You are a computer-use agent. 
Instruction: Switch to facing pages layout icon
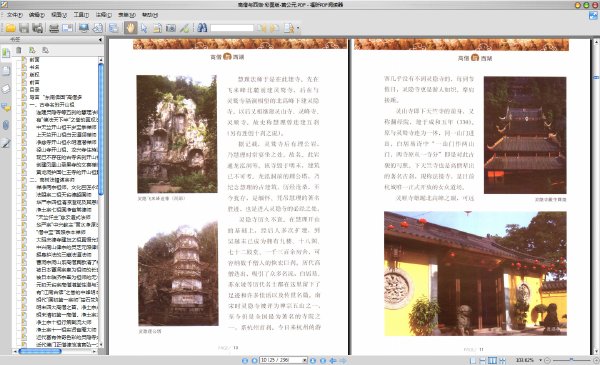click(492, 360)
